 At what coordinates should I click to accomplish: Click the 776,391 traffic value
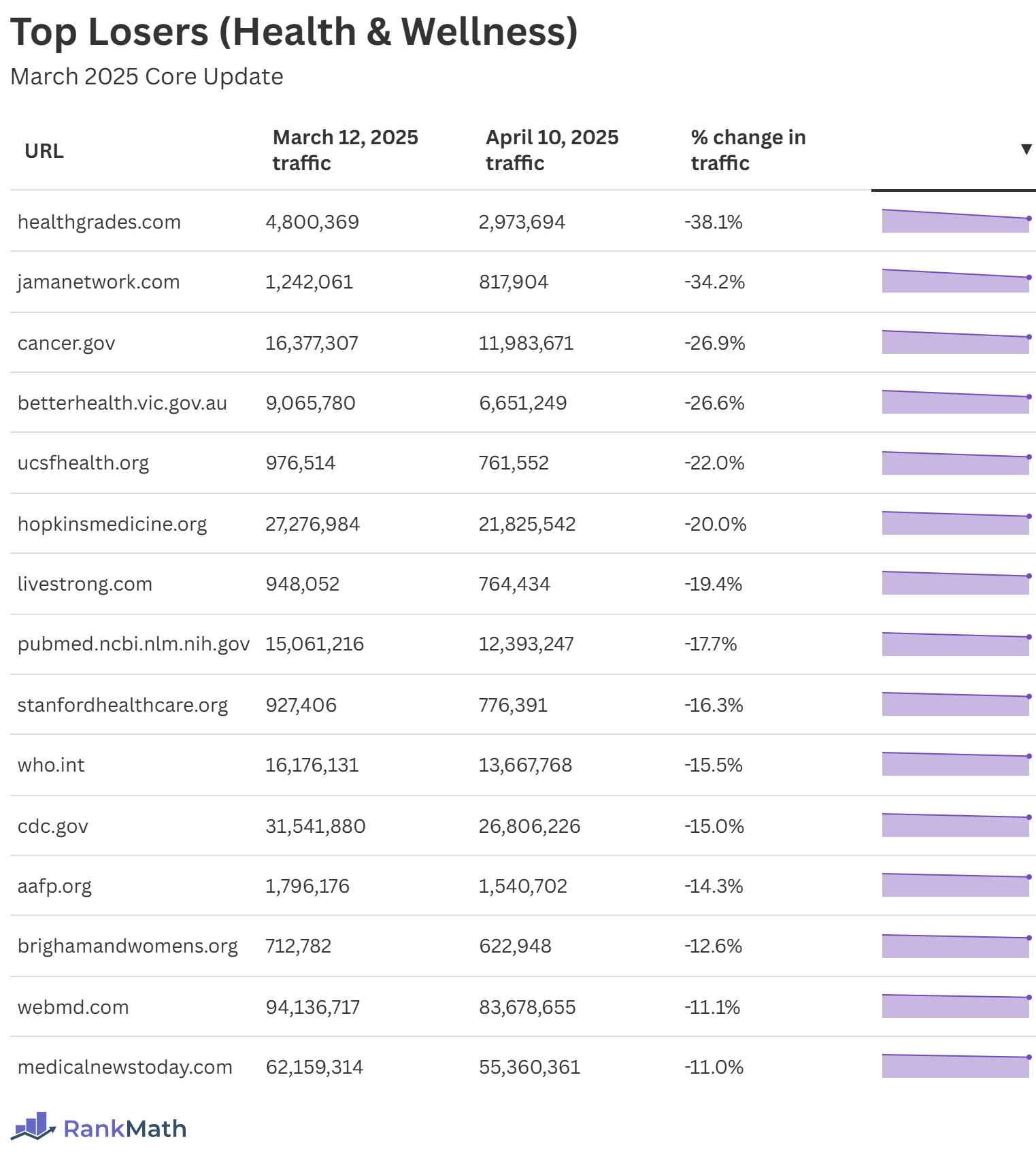point(514,705)
